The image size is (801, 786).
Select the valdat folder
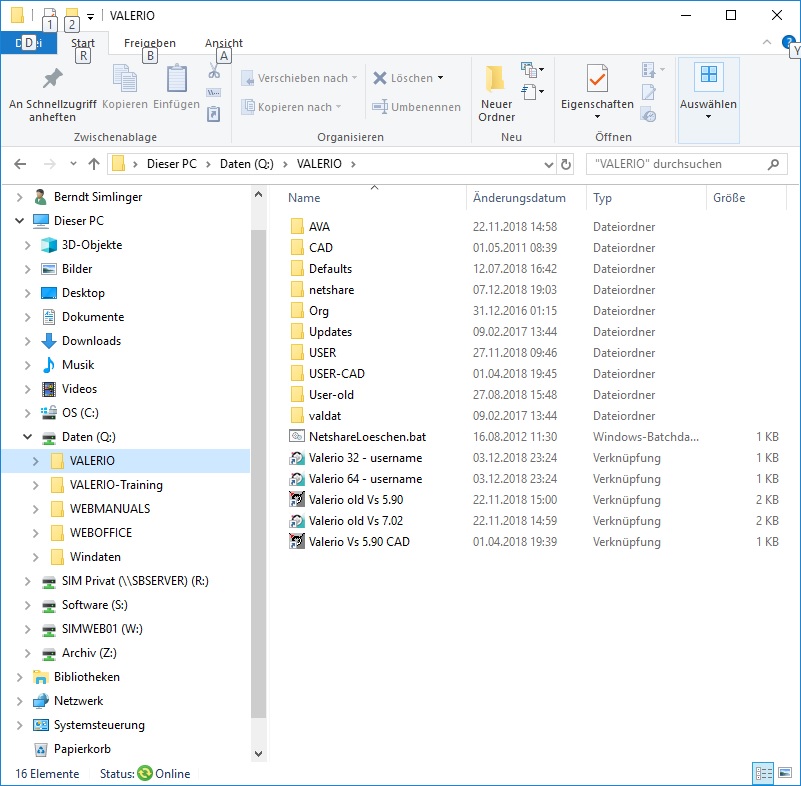[x=325, y=416]
